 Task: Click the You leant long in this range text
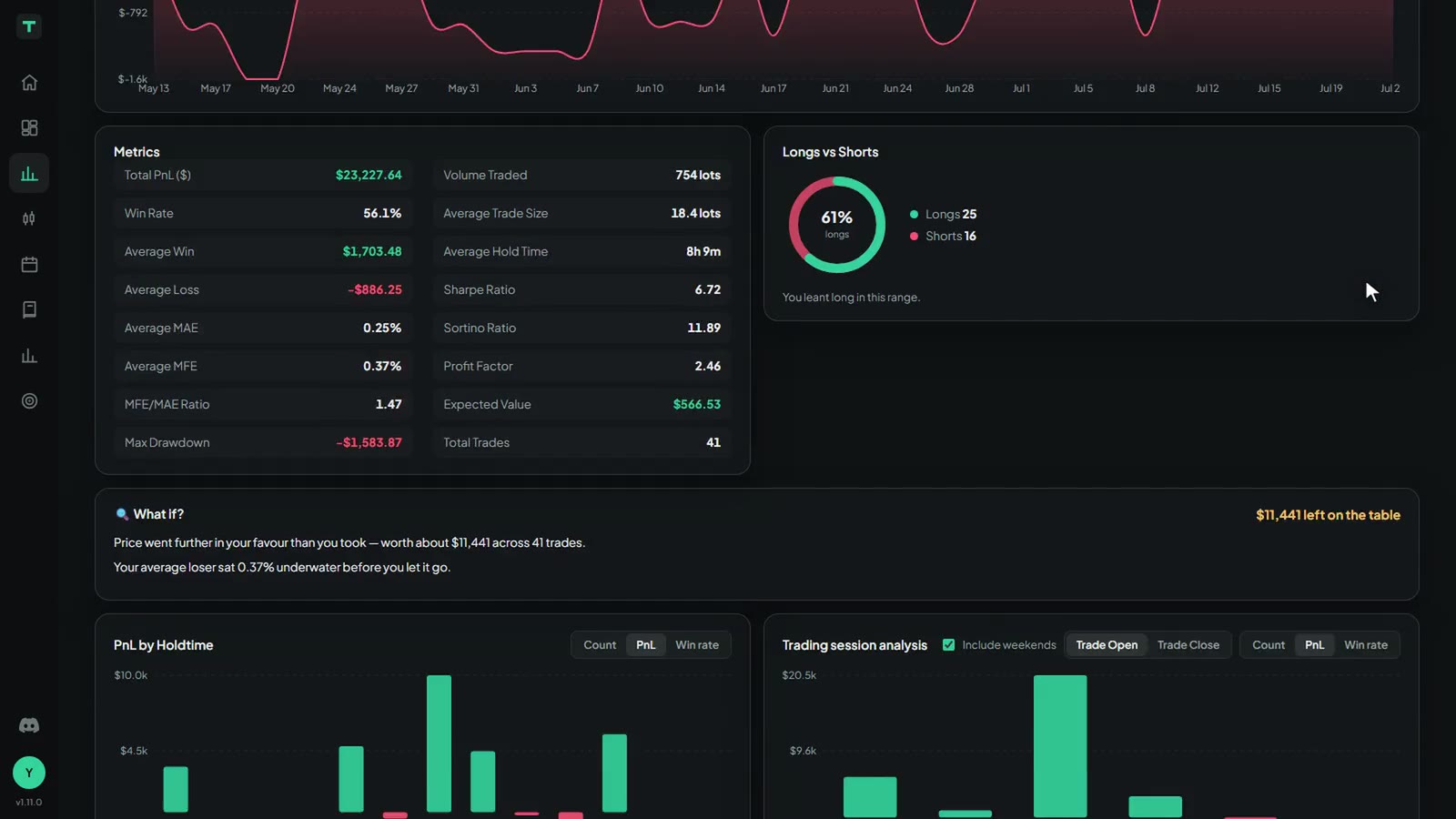(851, 298)
